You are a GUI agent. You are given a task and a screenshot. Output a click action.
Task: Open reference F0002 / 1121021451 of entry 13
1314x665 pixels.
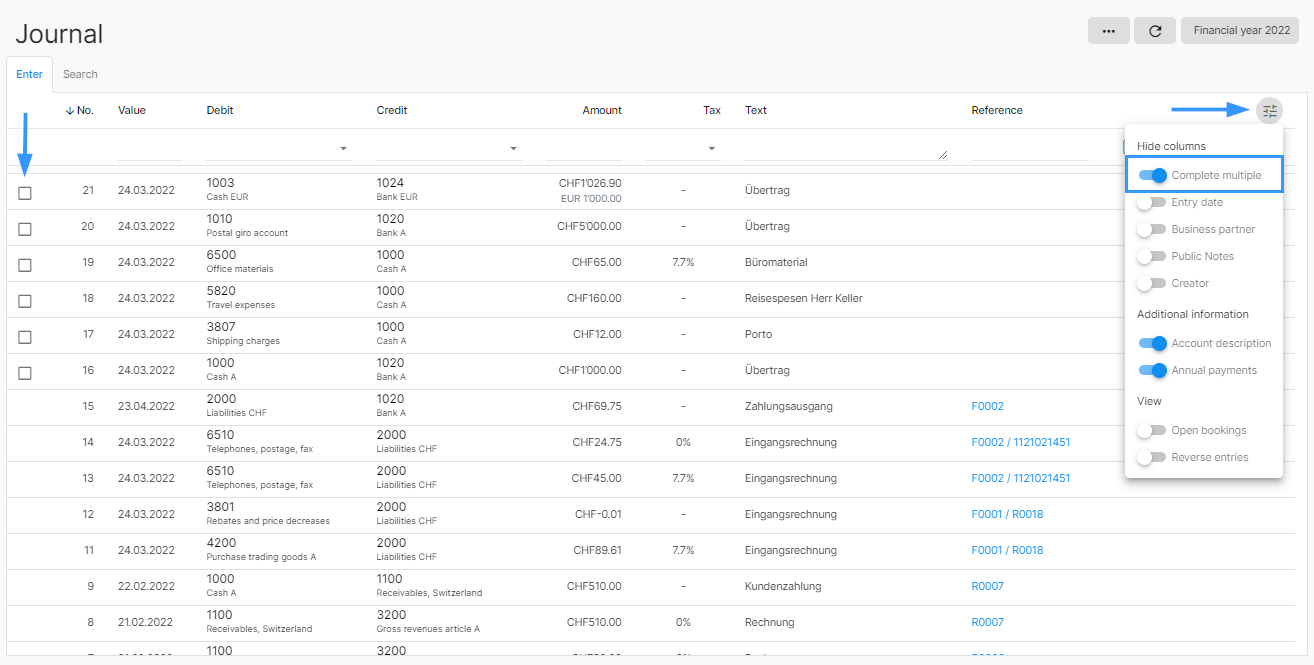click(x=1021, y=478)
